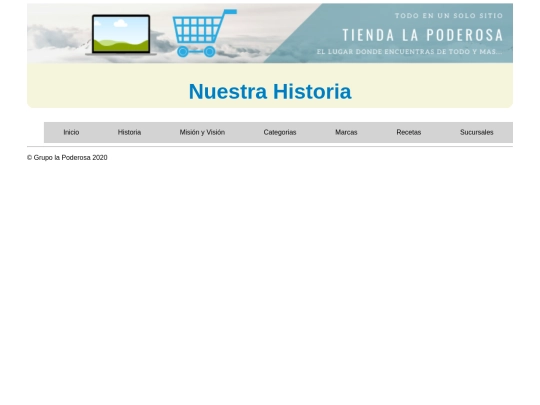The width and height of the screenshot is (540, 405).
Task: Click the Grupo la Poderosa 2020 copyright
Action: (x=67, y=157)
